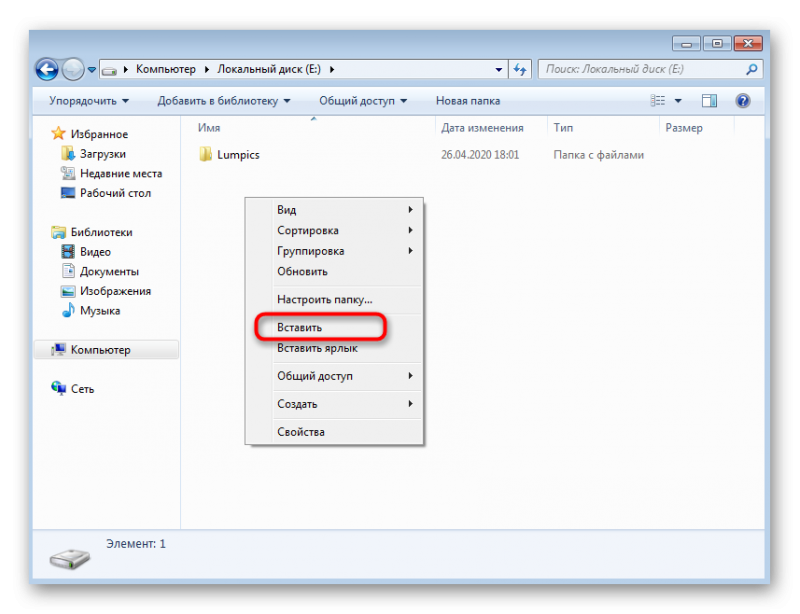This screenshot has width=800, height=614.
Task: Open Рабочий стол in sidebar
Action: click(115, 193)
